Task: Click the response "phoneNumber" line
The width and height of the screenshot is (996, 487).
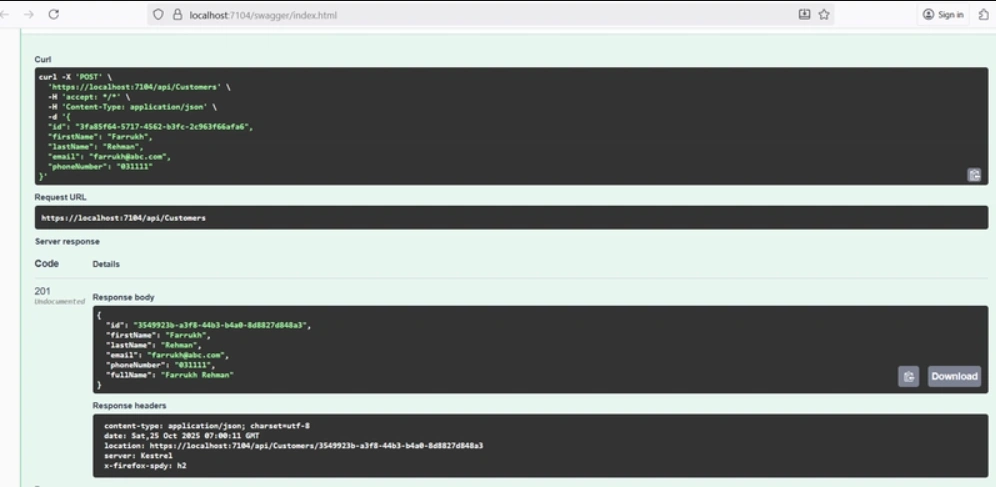Action: (161, 365)
